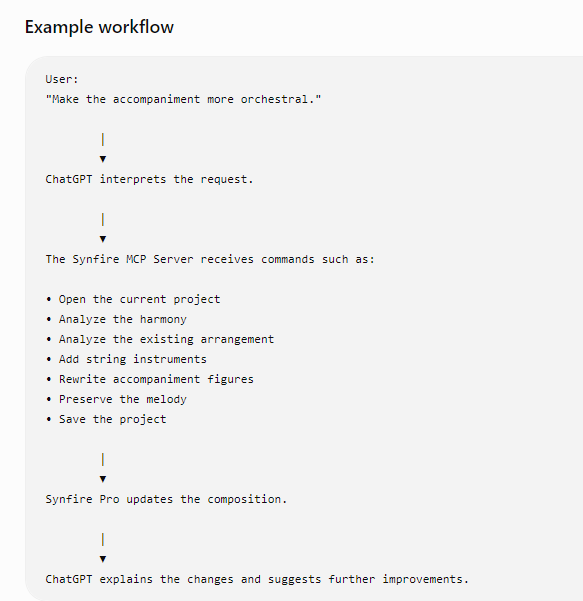The width and height of the screenshot is (583, 601).
Task: Click 'Analyze the existing arrangement' bullet item
Action: pos(160,339)
